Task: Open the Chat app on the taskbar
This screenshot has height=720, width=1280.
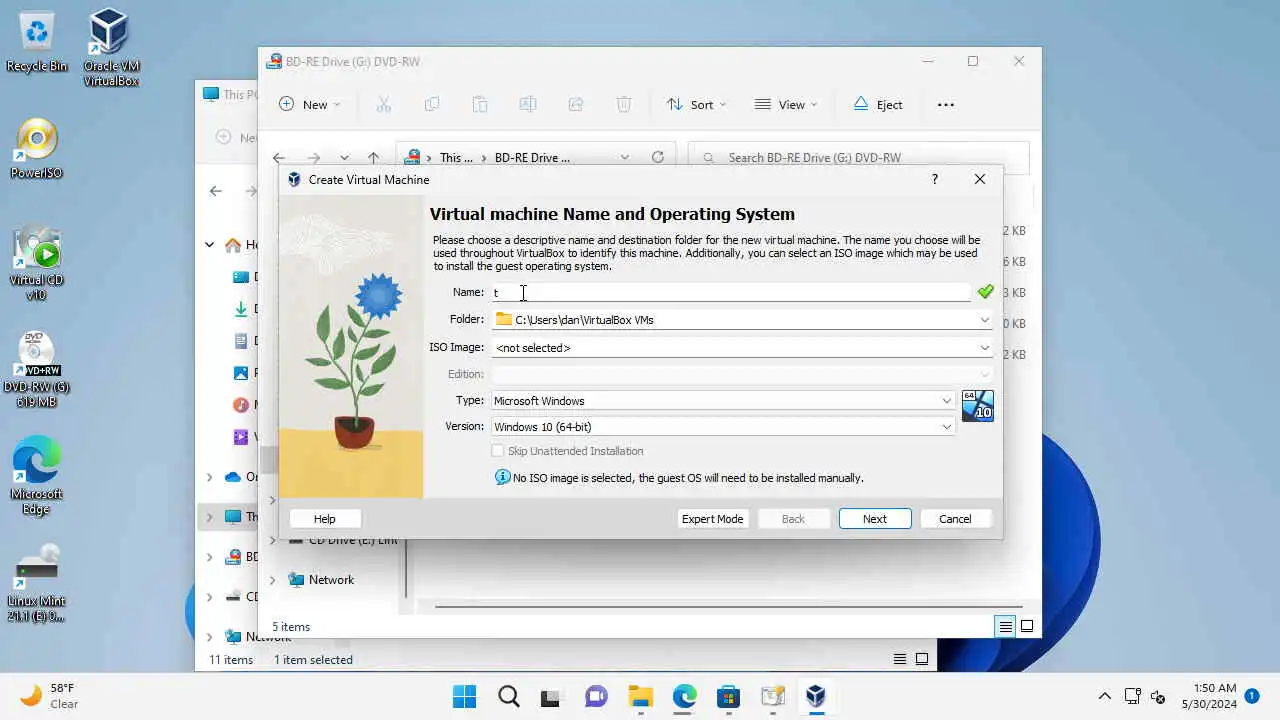Action: point(596,696)
